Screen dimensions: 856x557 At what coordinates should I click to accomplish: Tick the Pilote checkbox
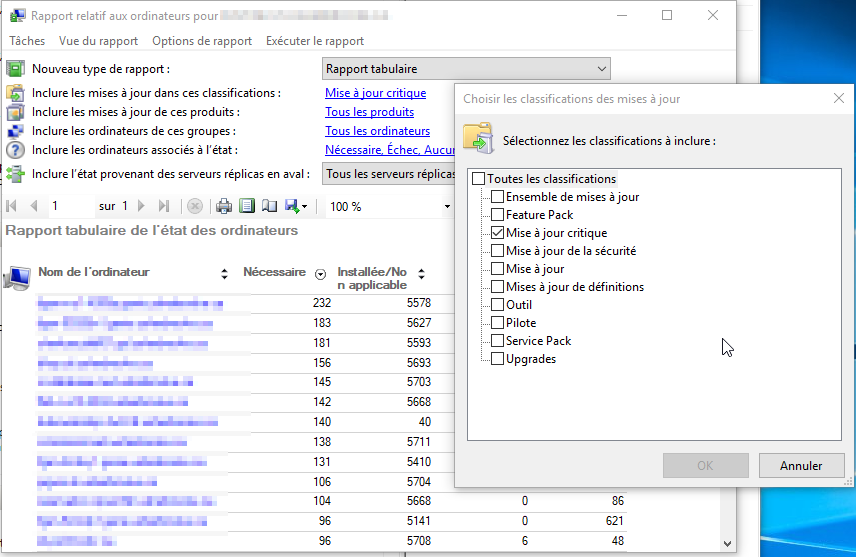[497, 323]
